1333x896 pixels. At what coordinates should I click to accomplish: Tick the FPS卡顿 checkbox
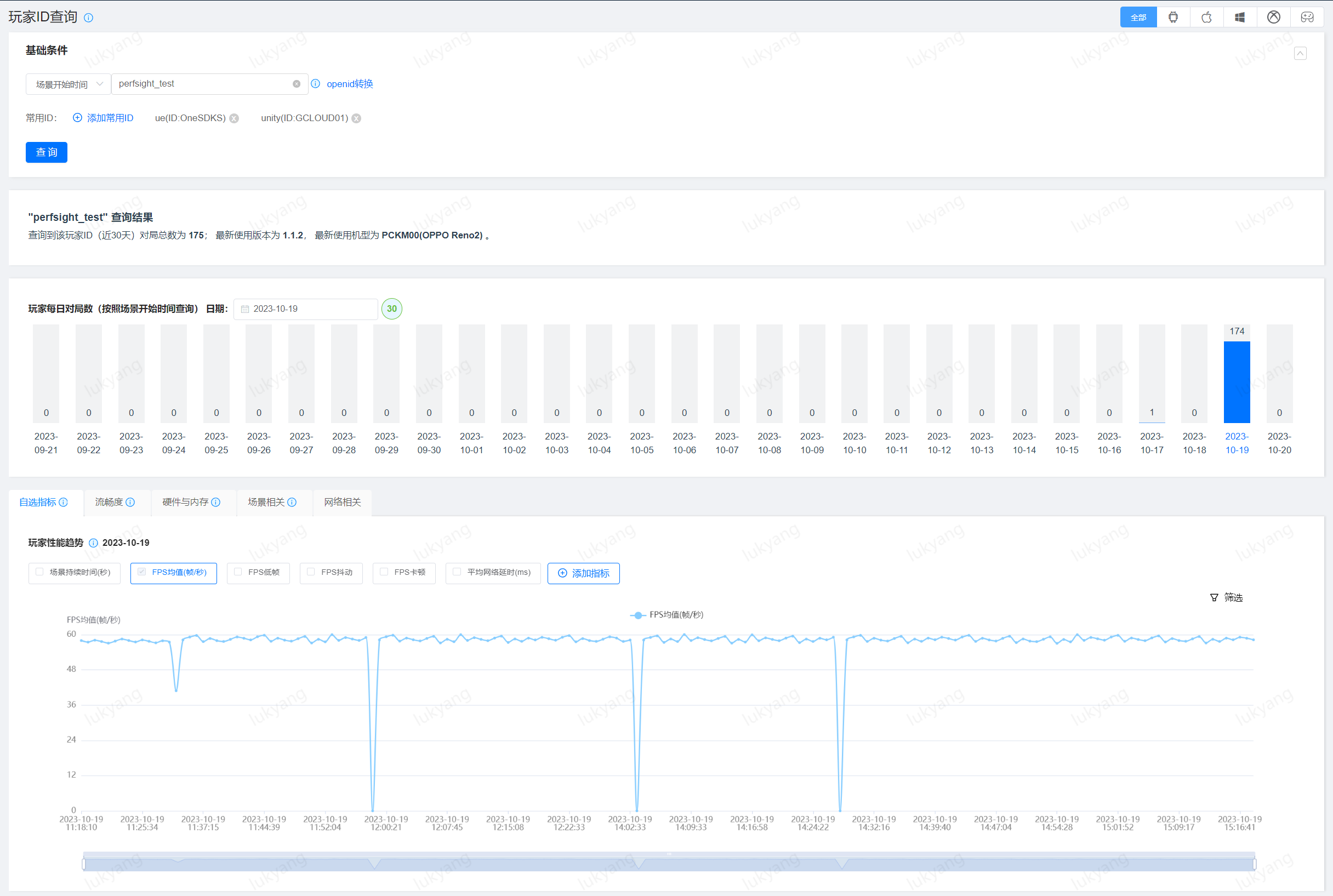point(384,572)
